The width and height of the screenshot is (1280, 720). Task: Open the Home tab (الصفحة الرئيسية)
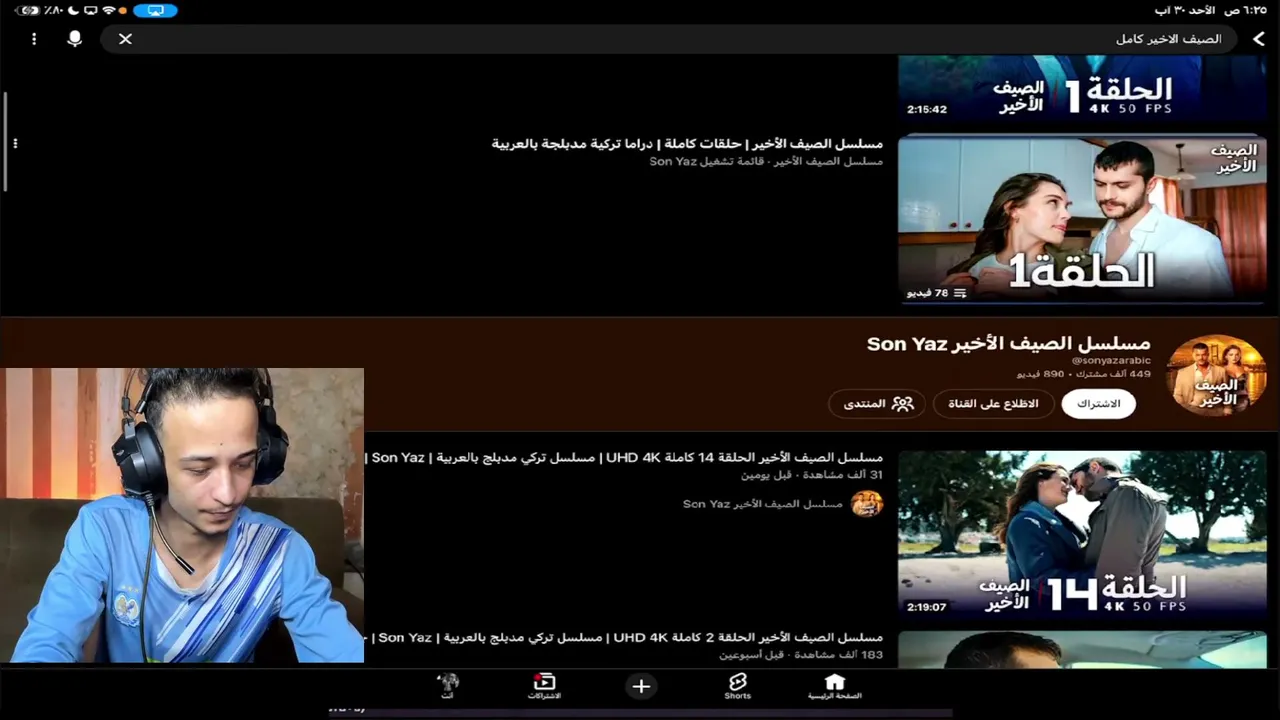point(834,686)
